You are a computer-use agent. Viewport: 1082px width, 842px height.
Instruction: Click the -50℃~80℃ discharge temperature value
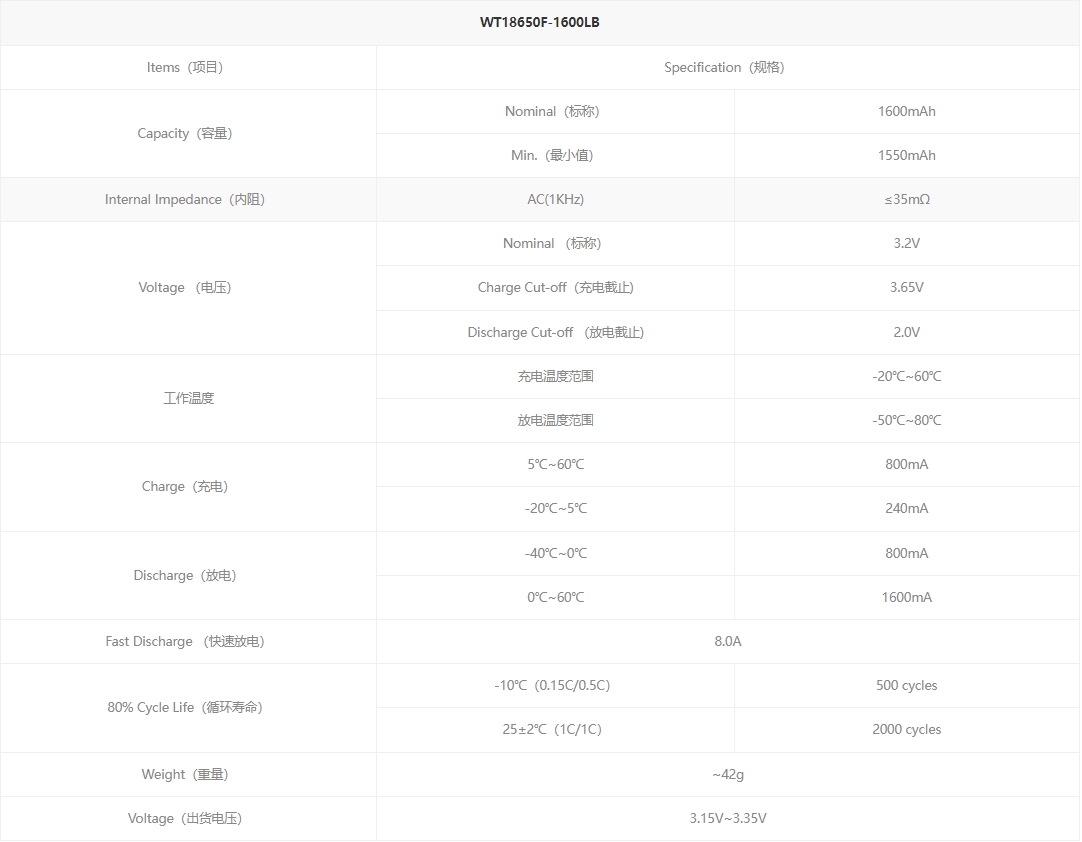pyautogui.click(x=907, y=420)
